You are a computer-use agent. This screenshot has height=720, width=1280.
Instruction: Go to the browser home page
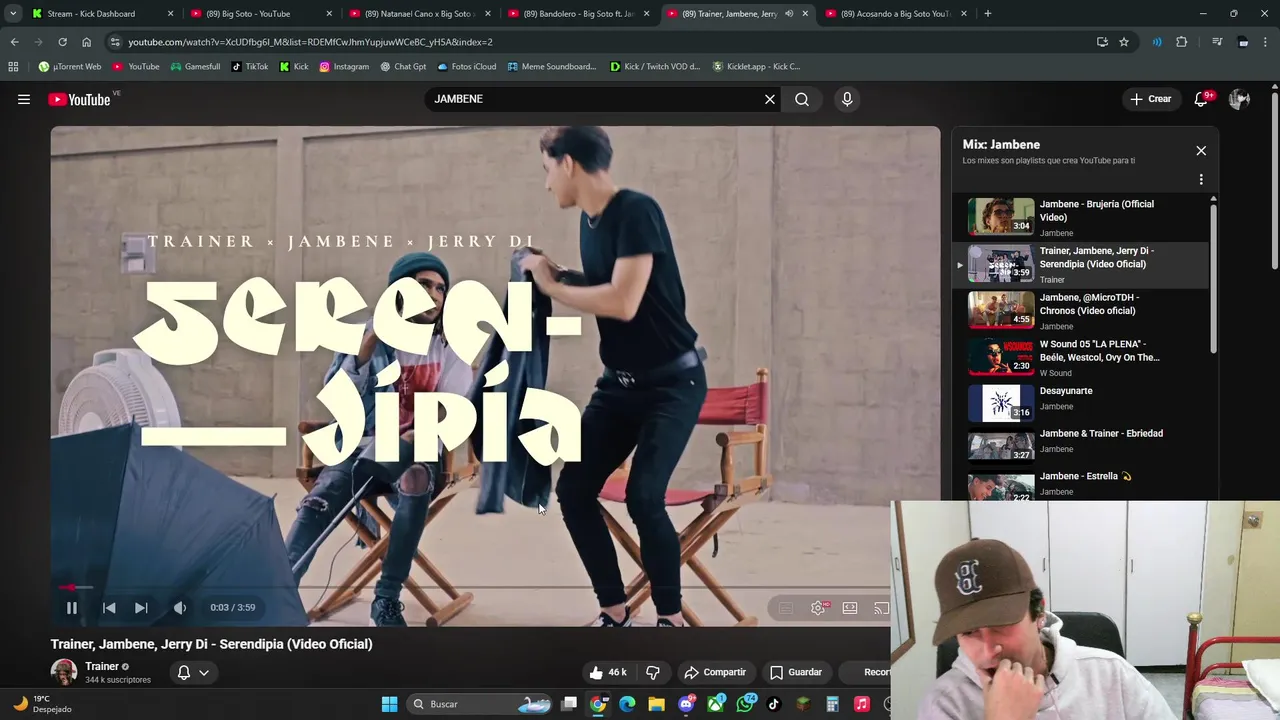click(86, 42)
